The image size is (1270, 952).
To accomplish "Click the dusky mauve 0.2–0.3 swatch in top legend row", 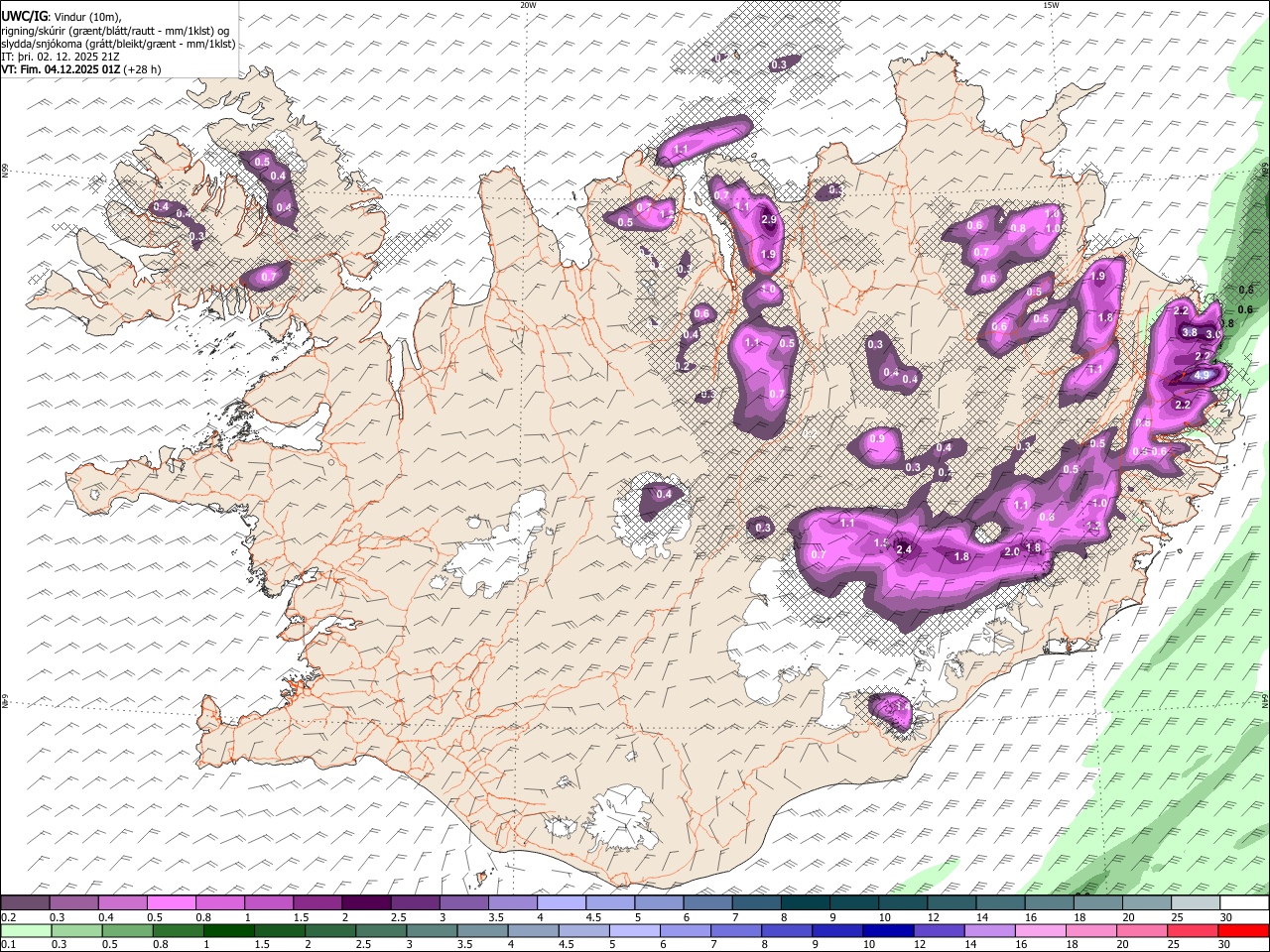I will [25, 903].
